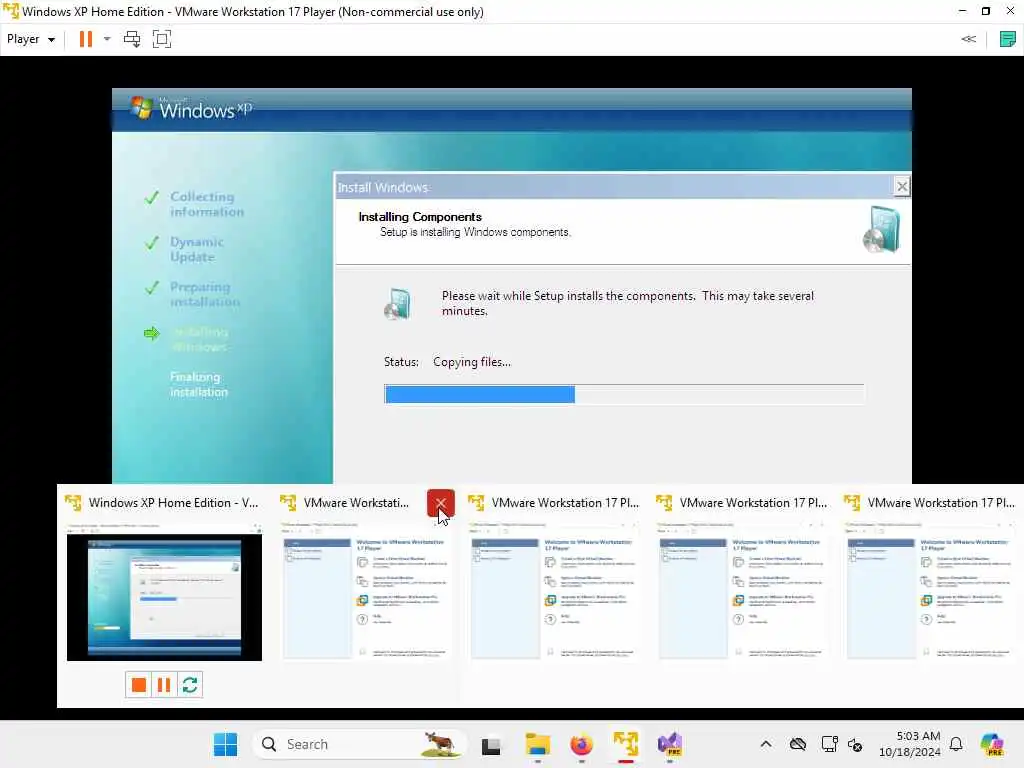
Task: Close the Install Windows dialog
Action: 901,187
